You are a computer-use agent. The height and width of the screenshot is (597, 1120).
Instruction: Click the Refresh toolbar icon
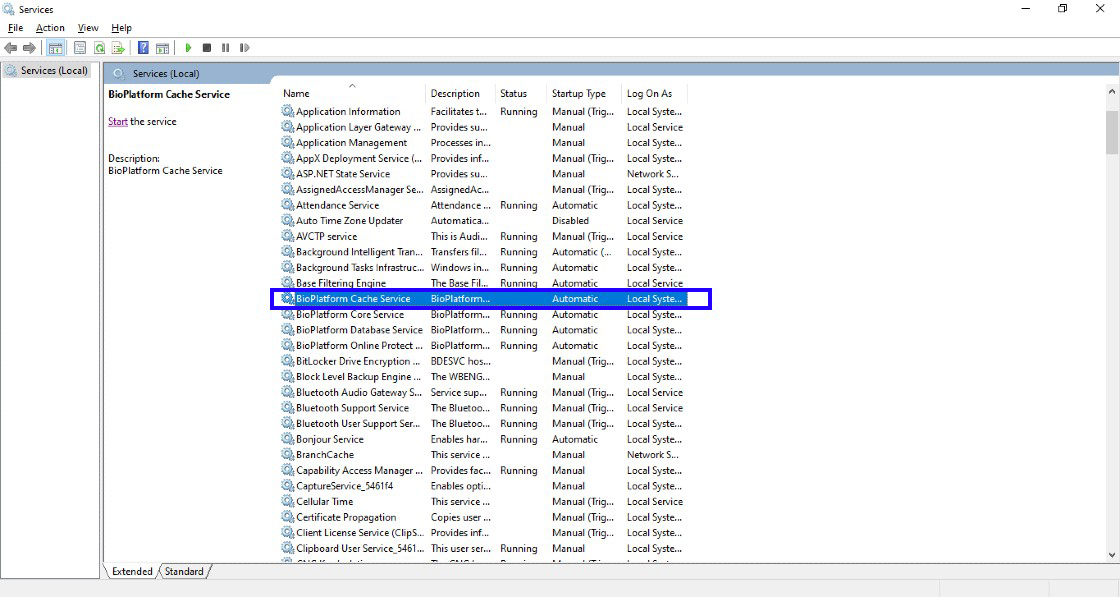pyautogui.click(x=99, y=48)
